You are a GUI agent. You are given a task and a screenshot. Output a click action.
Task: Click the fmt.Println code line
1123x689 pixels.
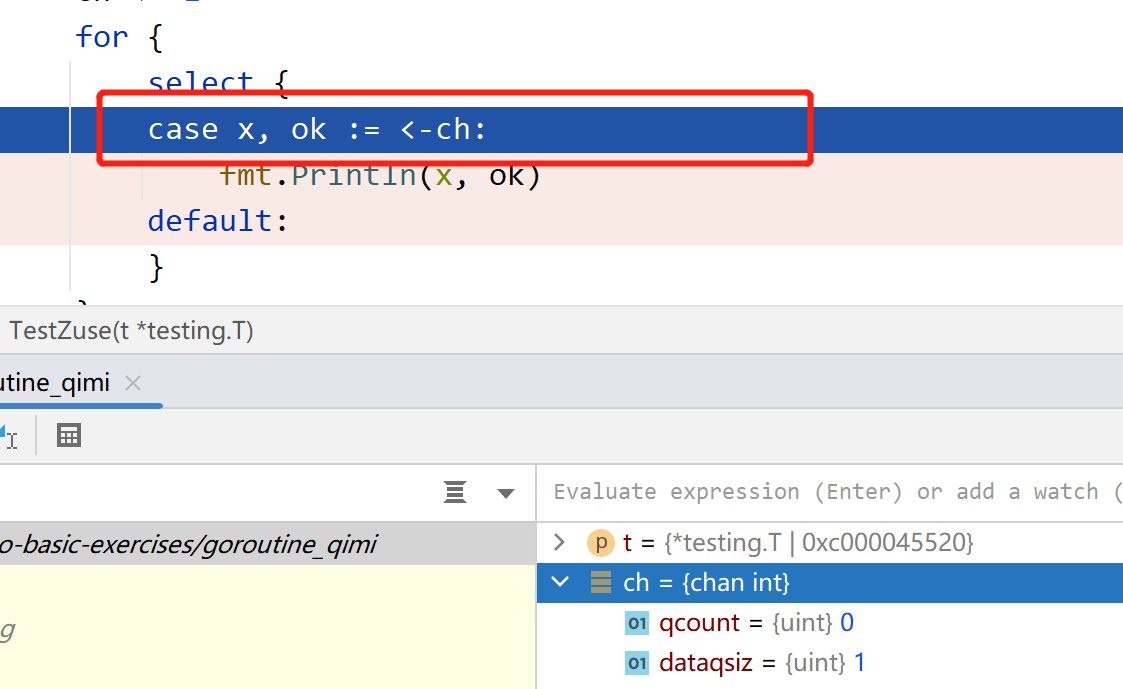(x=380, y=176)
